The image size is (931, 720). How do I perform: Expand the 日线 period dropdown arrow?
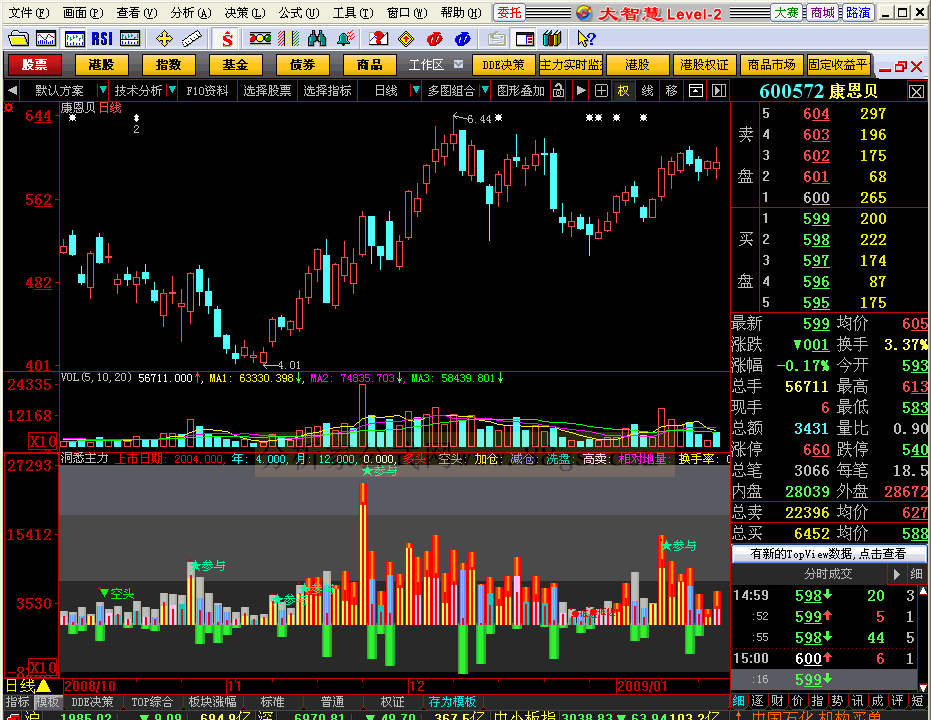pyautogui.click(x=416, y=91)
